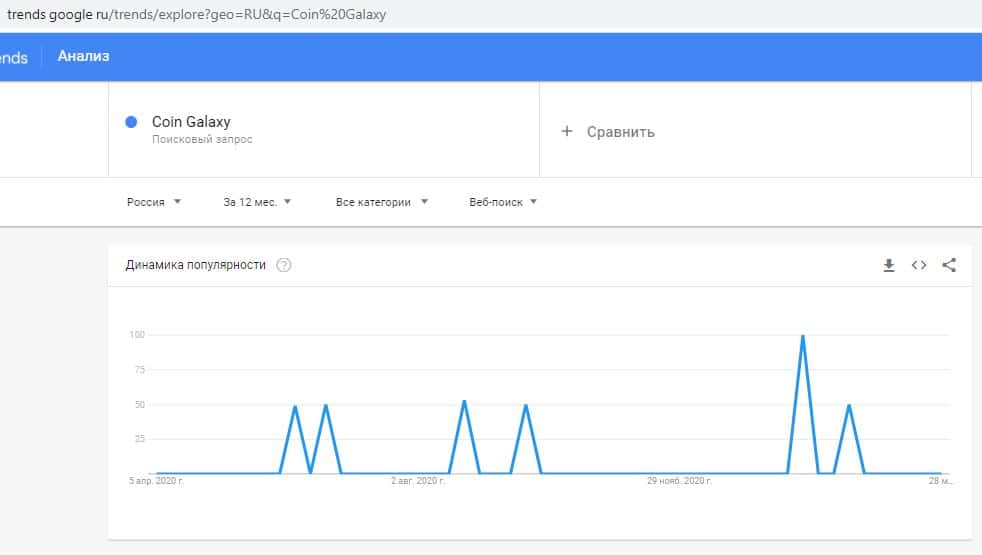The width and height of the screenshot is (982, 555).
Task: Open the Веб-поиск search type dropdown
Action: (503, 202)
